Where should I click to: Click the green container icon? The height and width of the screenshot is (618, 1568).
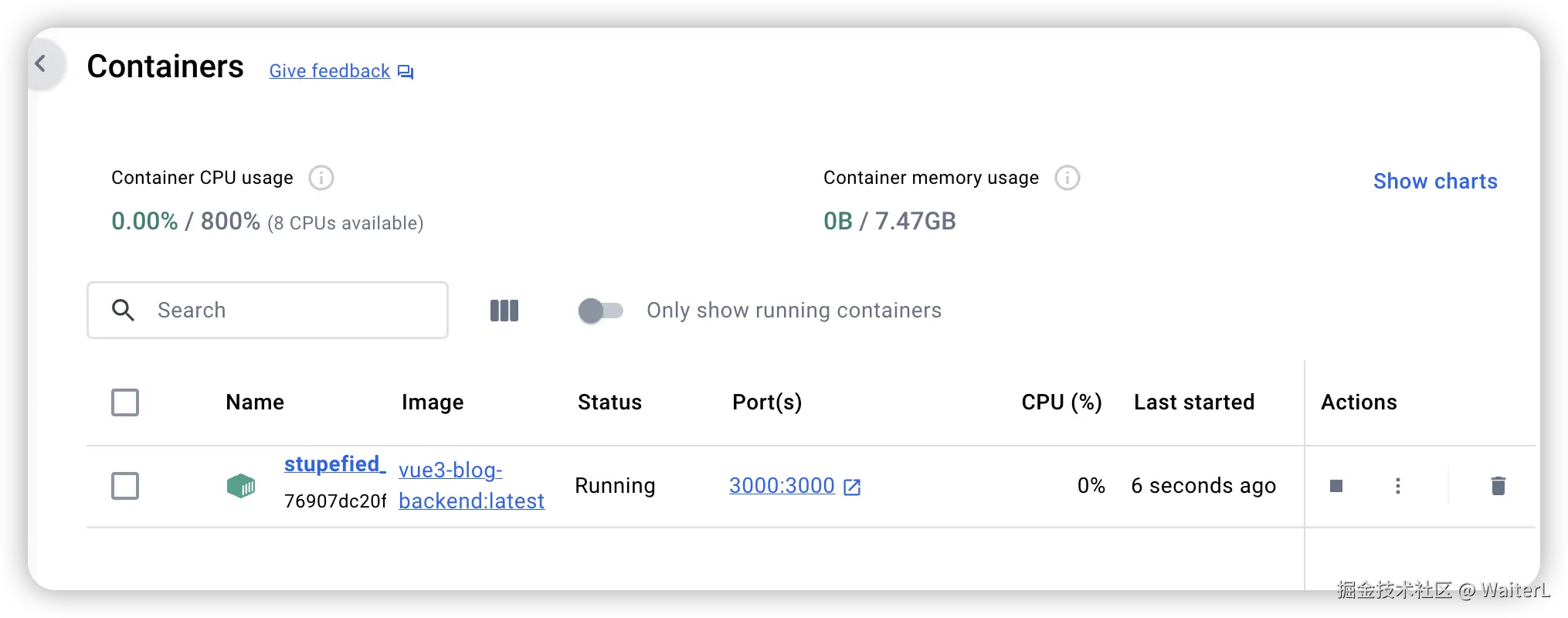point(241,486)
